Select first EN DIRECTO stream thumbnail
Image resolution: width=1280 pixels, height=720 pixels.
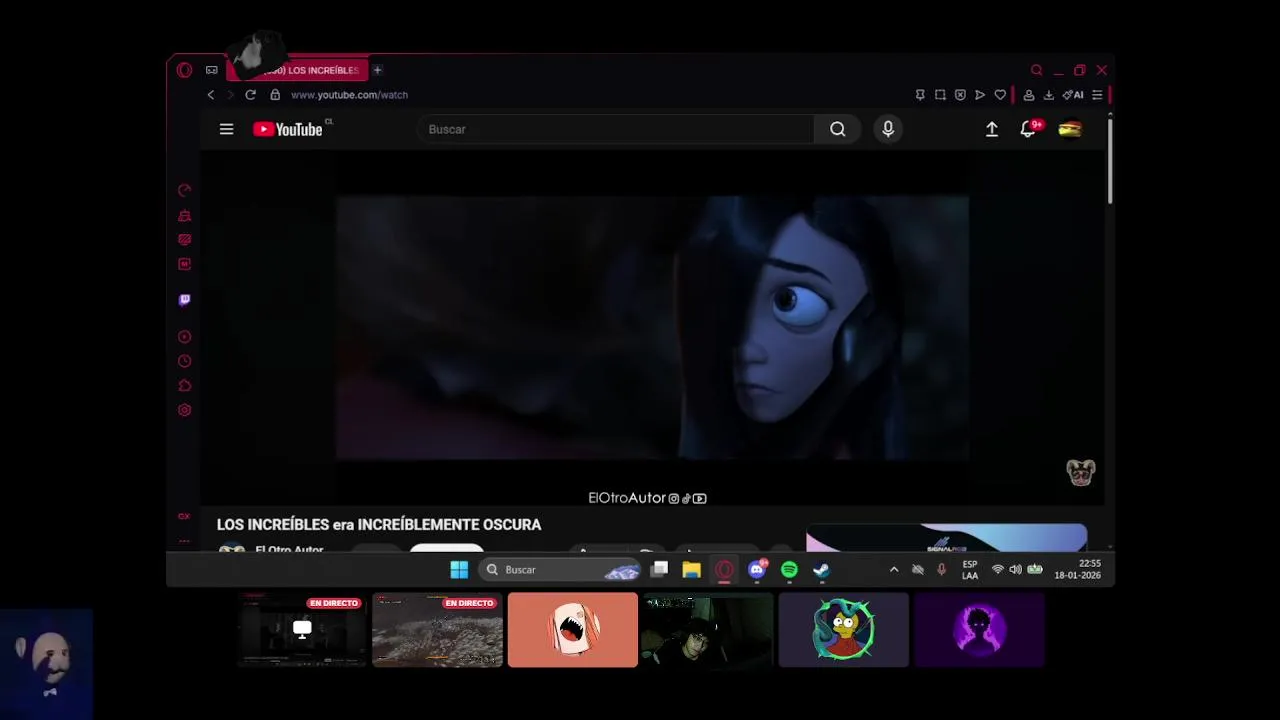tap(302, 630)
